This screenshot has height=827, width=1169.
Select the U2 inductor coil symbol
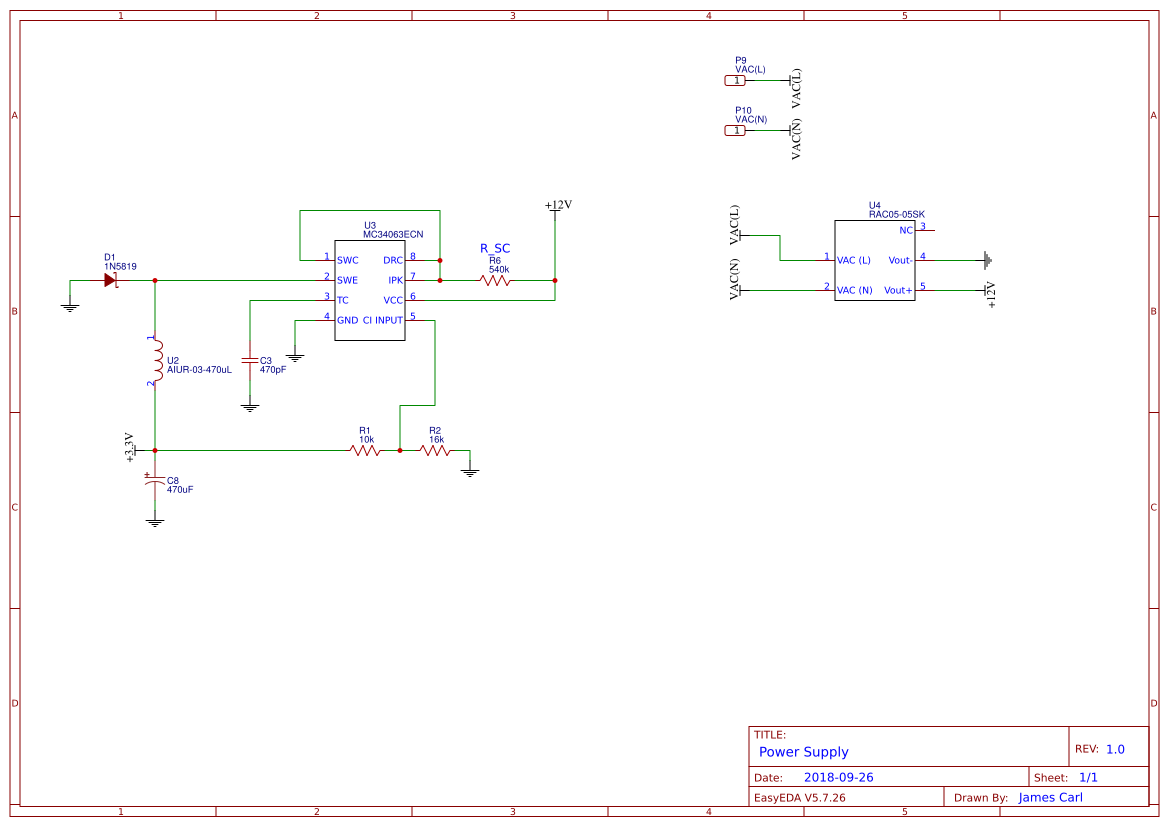(154, 361)
